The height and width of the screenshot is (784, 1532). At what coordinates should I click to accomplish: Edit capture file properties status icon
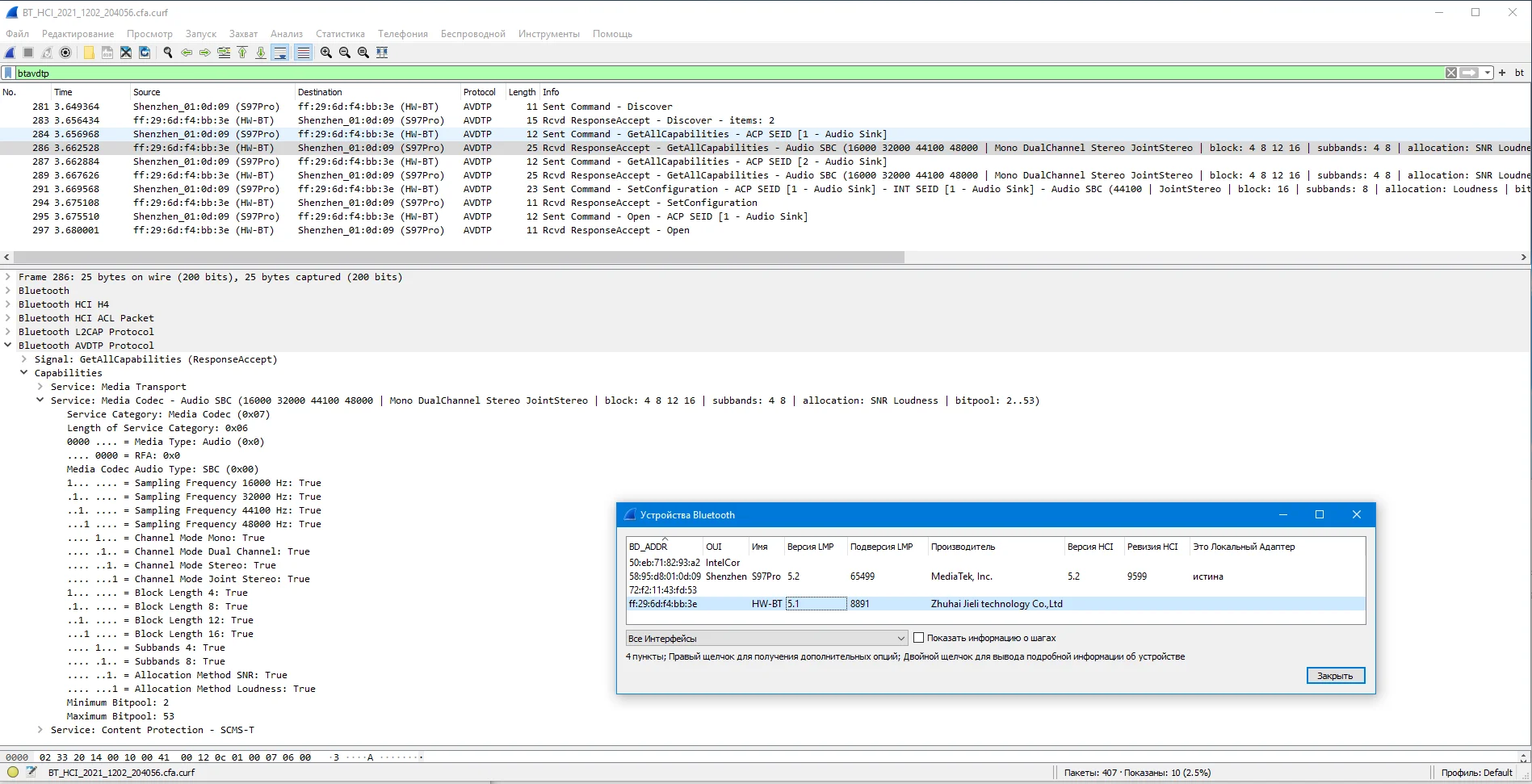31,773
